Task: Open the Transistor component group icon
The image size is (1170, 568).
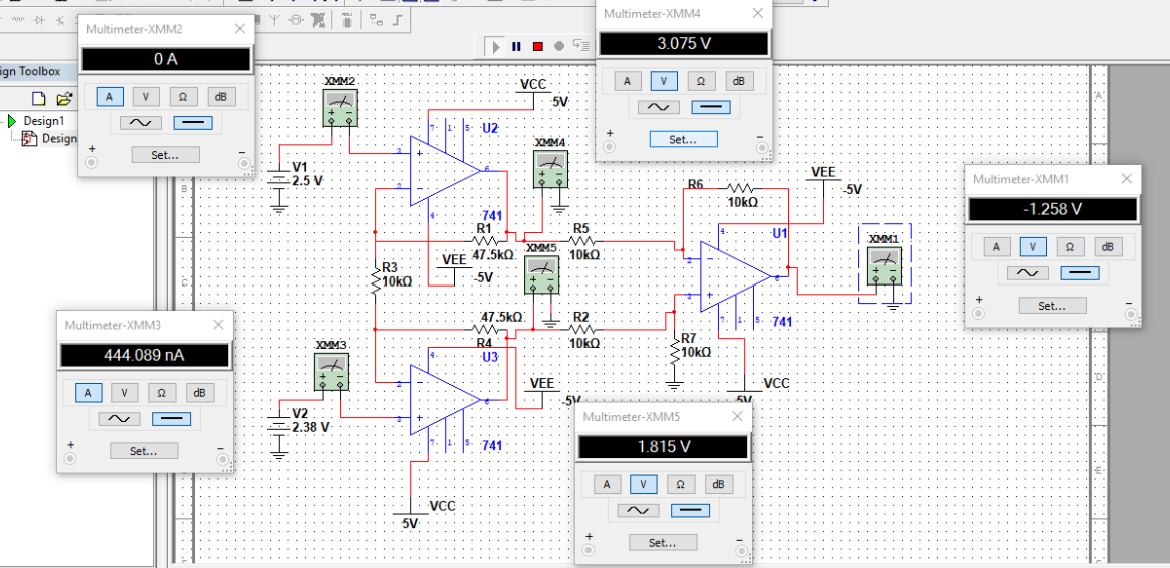Action: pyautogui.click(x=60, y=19)
